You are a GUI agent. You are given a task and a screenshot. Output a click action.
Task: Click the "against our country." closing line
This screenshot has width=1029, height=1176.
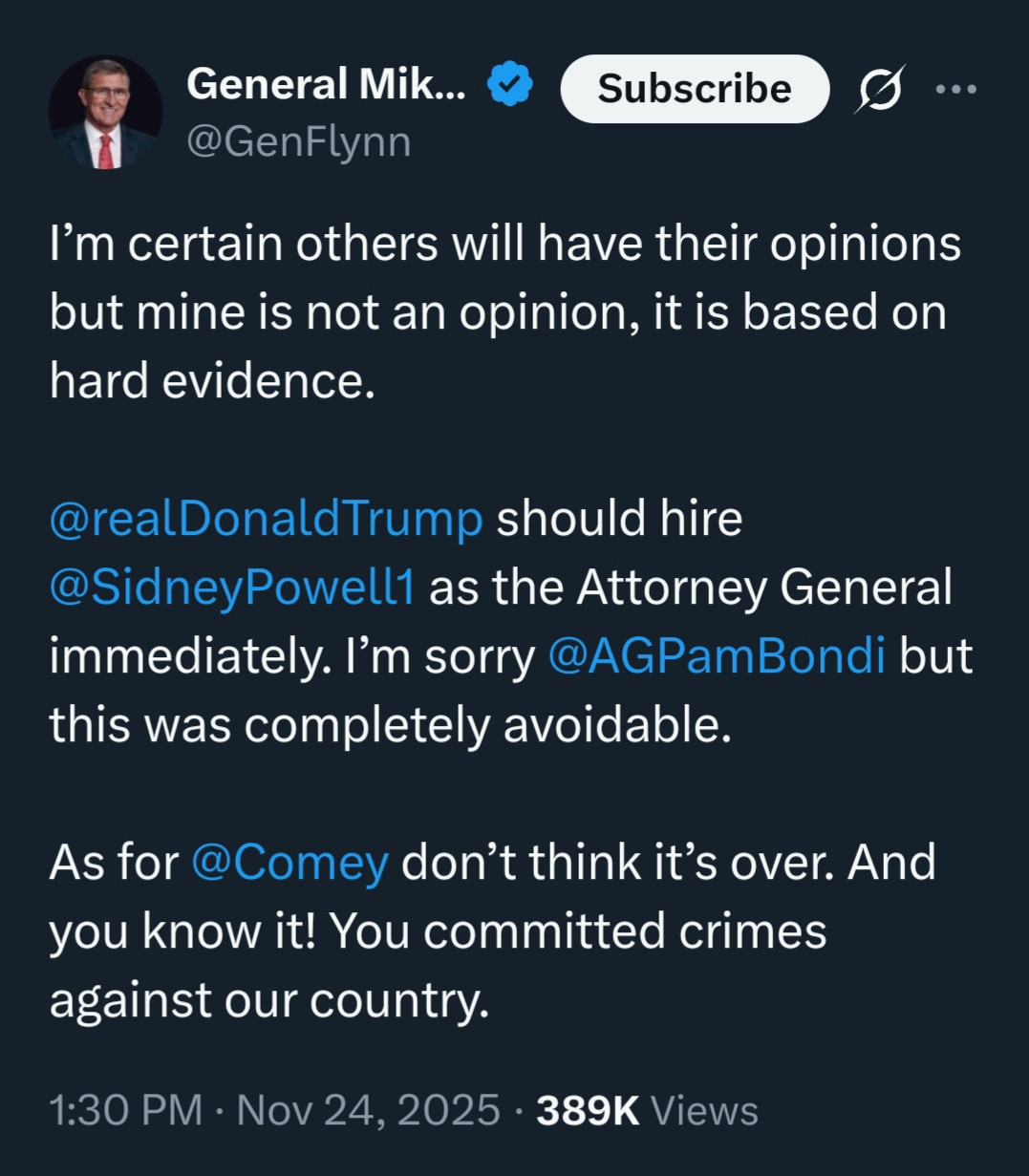click(x=268, y=999)
